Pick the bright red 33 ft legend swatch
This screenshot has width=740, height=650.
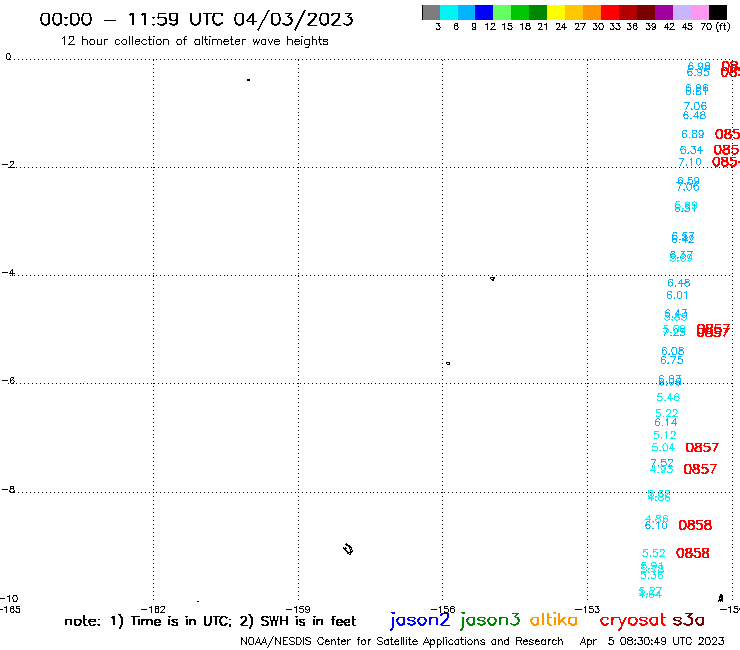tap(610, 12)
